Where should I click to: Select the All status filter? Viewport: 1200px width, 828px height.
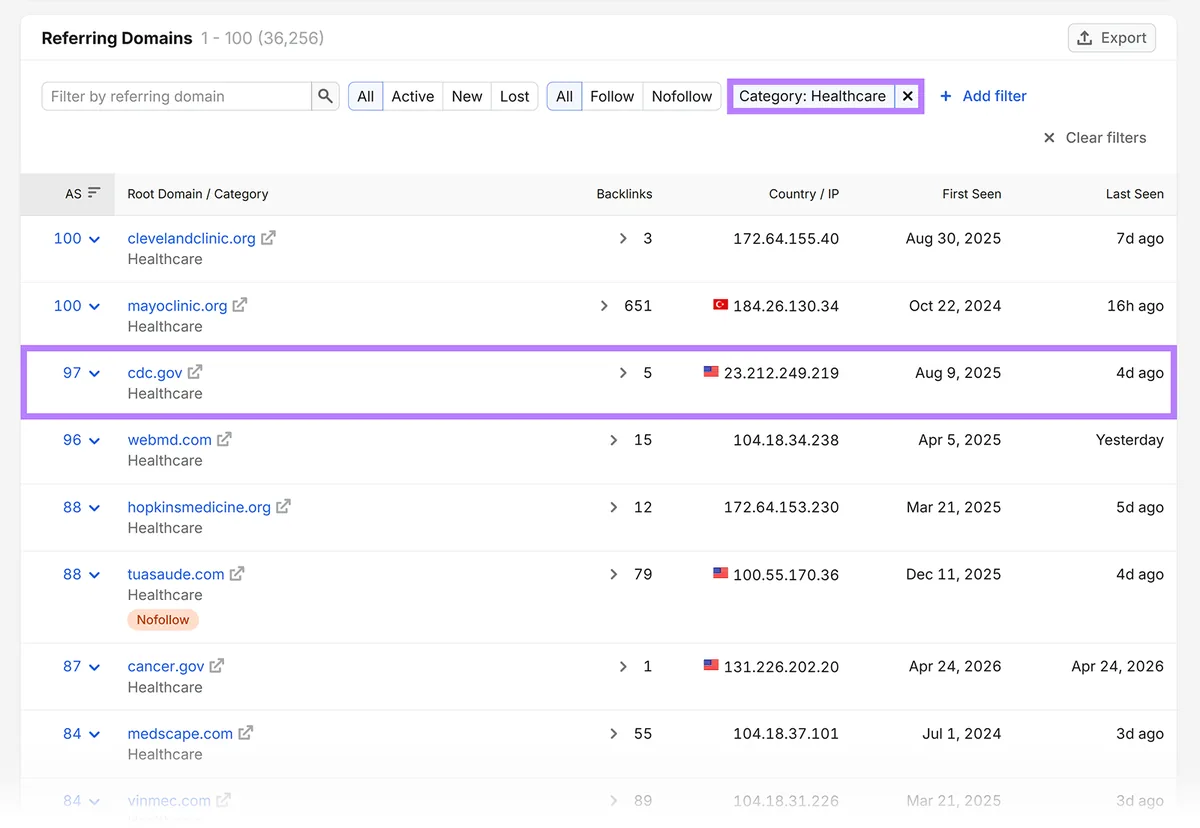pyautogui.click(x=366, y=96)
